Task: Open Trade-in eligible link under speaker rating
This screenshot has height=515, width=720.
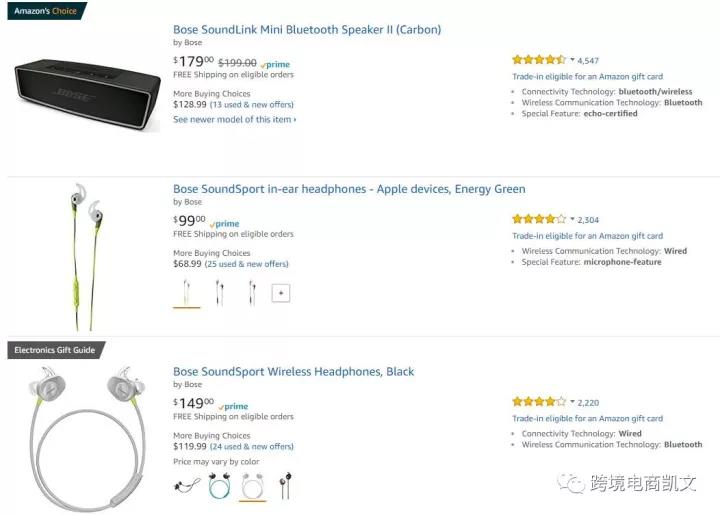Action: [587, 77]
